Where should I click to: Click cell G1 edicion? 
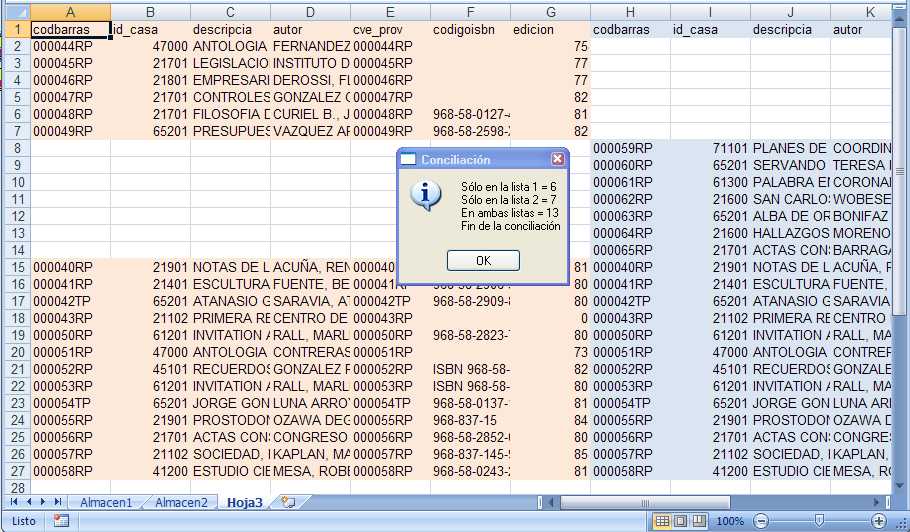550,30
